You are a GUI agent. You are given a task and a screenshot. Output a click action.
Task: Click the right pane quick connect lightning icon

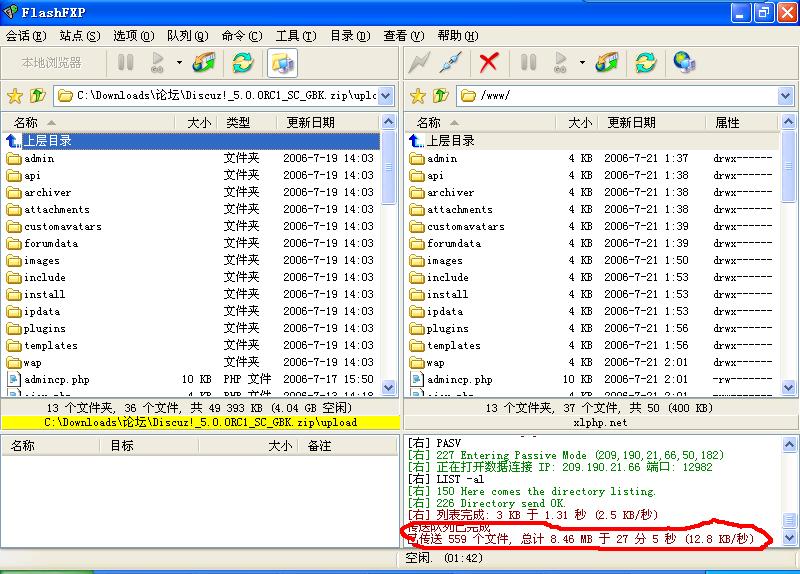pyautogui.click(x=419, y=63)
